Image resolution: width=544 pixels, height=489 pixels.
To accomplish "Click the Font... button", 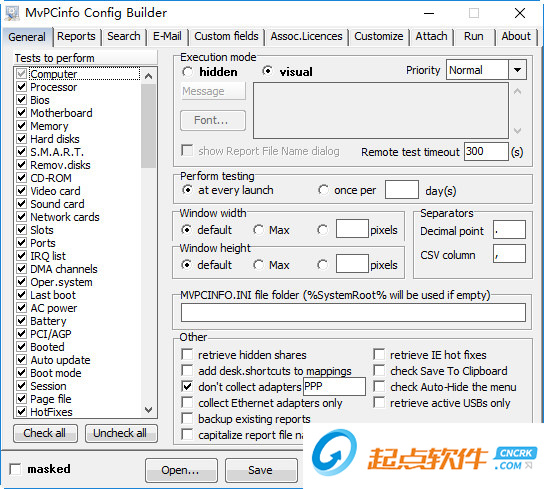I will coord(213,120).
